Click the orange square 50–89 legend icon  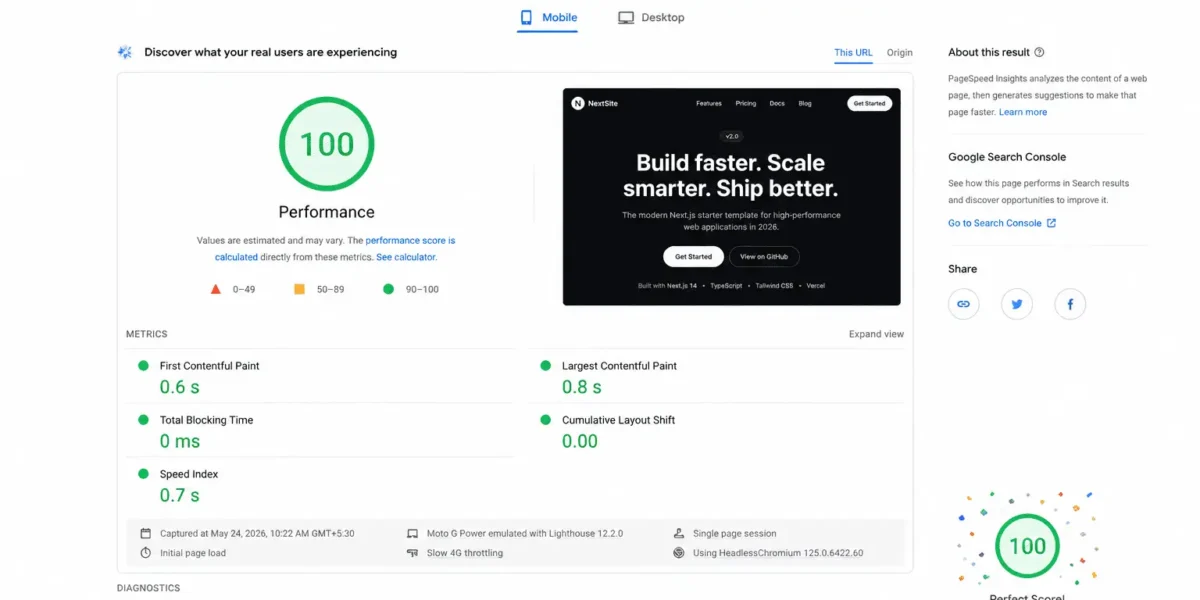299,289
